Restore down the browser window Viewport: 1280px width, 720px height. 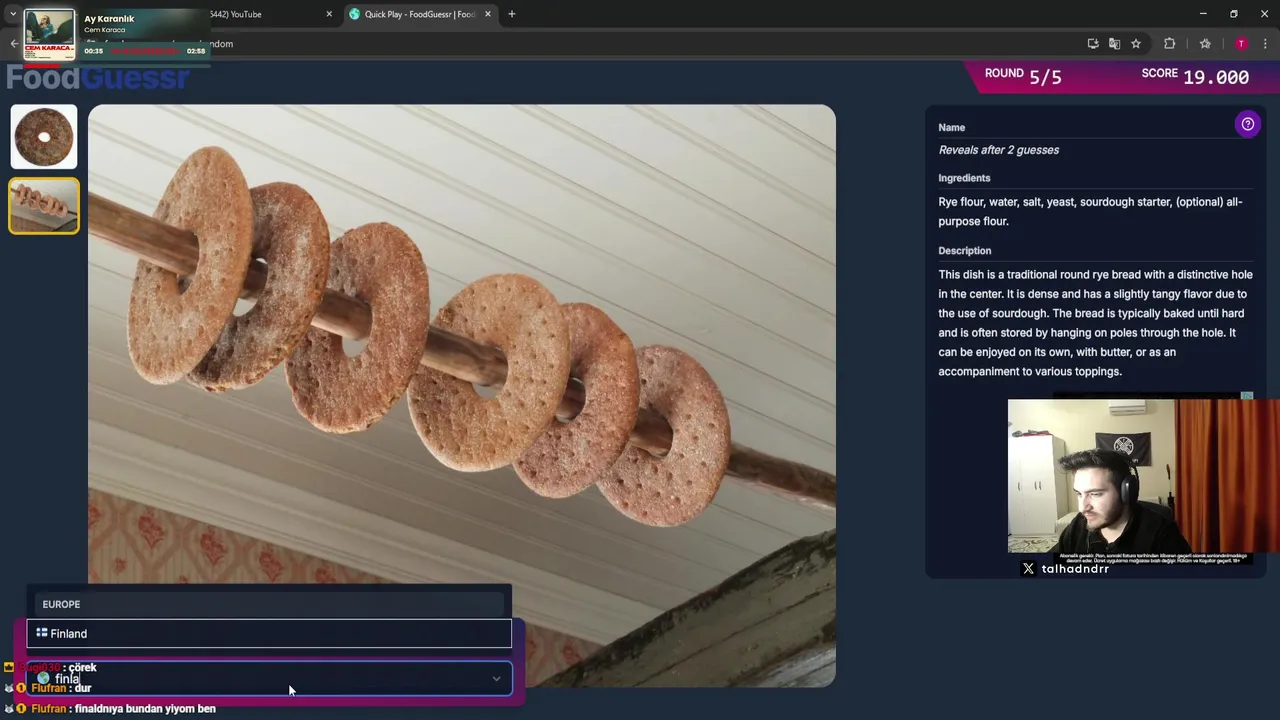click(1234, 14)
